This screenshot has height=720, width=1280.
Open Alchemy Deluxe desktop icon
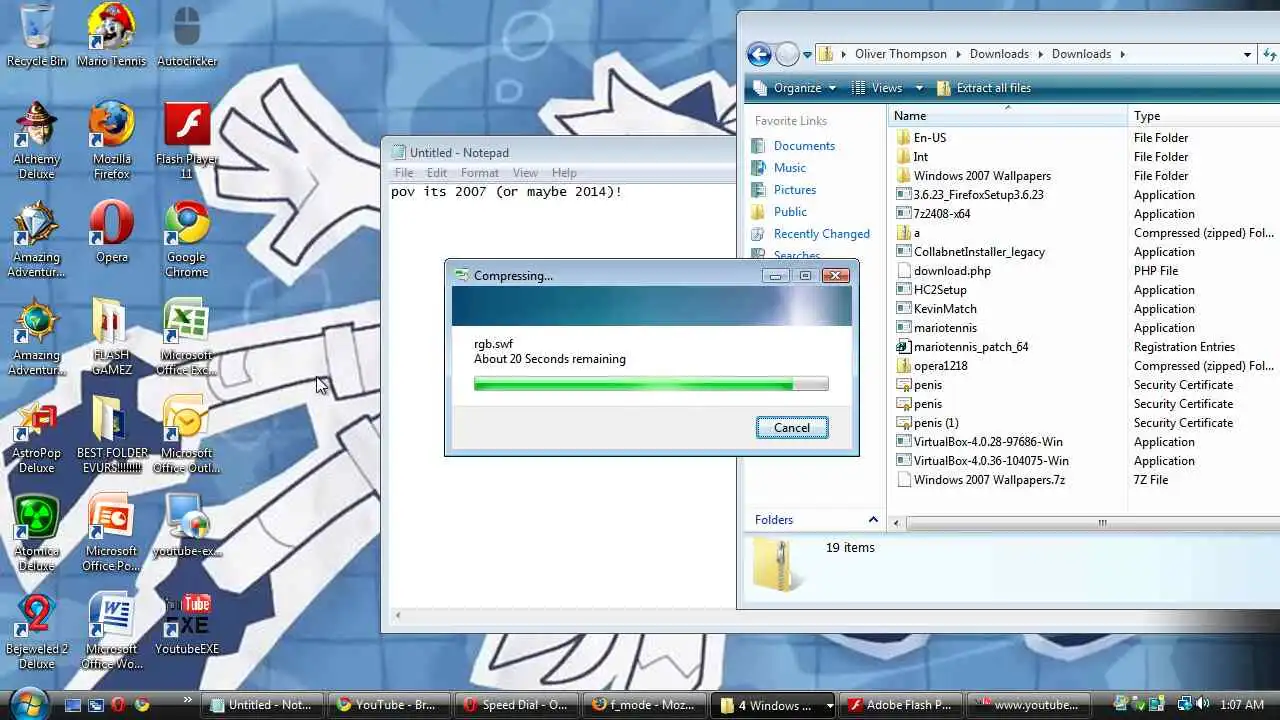[x=37, y=141]
